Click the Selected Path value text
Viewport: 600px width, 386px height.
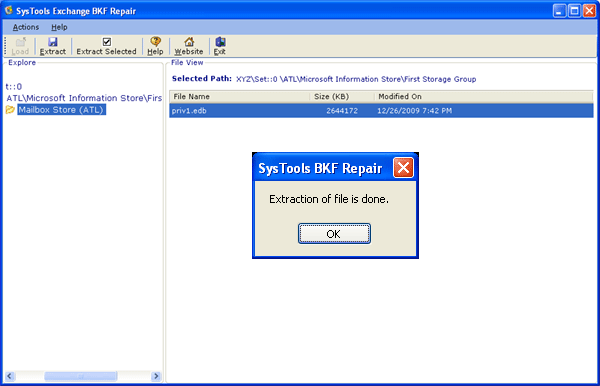pyautogui.click(x=356, y=79)
